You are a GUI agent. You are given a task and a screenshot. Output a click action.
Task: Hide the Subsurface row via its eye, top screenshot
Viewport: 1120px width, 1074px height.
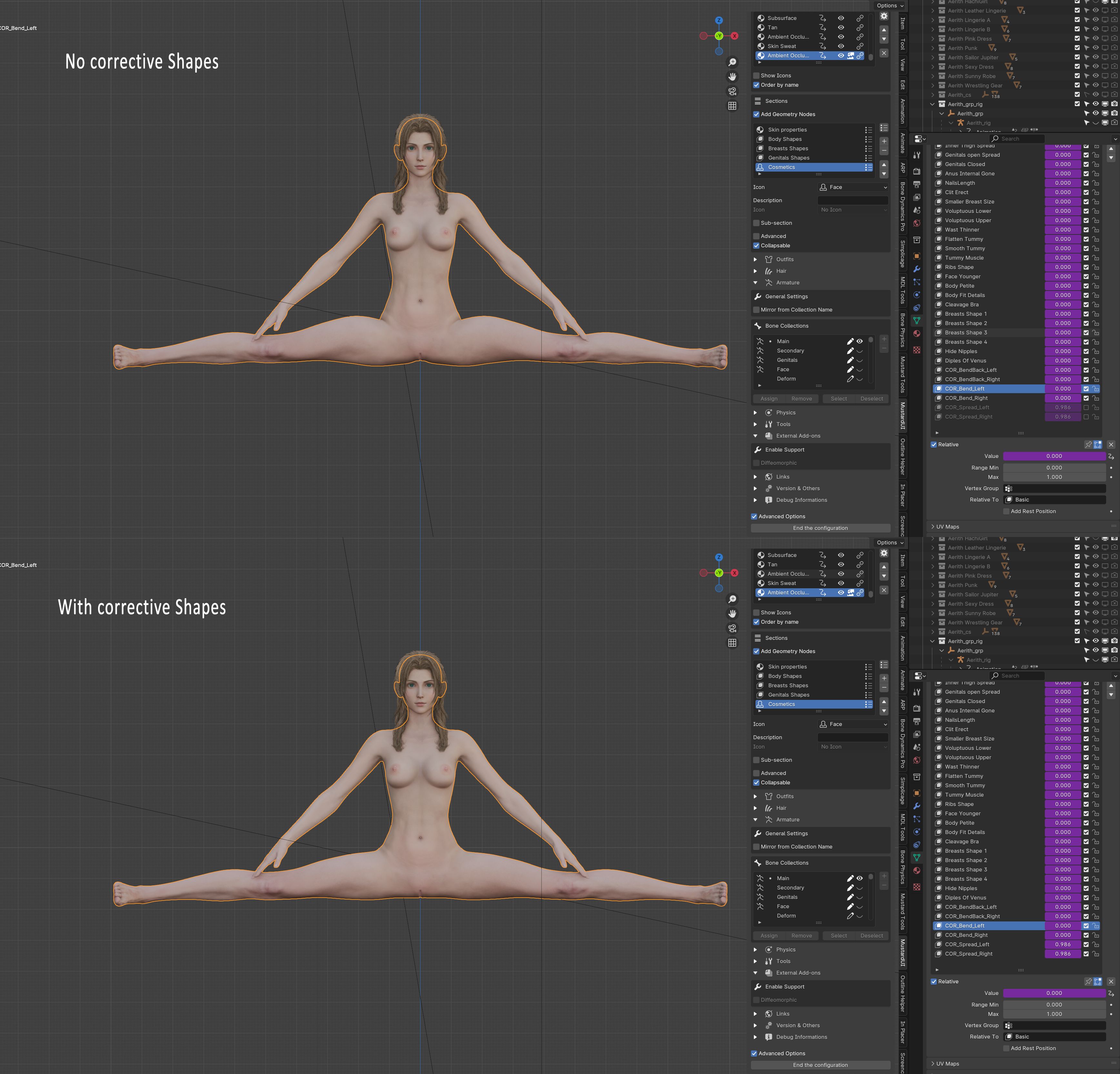pyautogui.click(x=841, y=18)
